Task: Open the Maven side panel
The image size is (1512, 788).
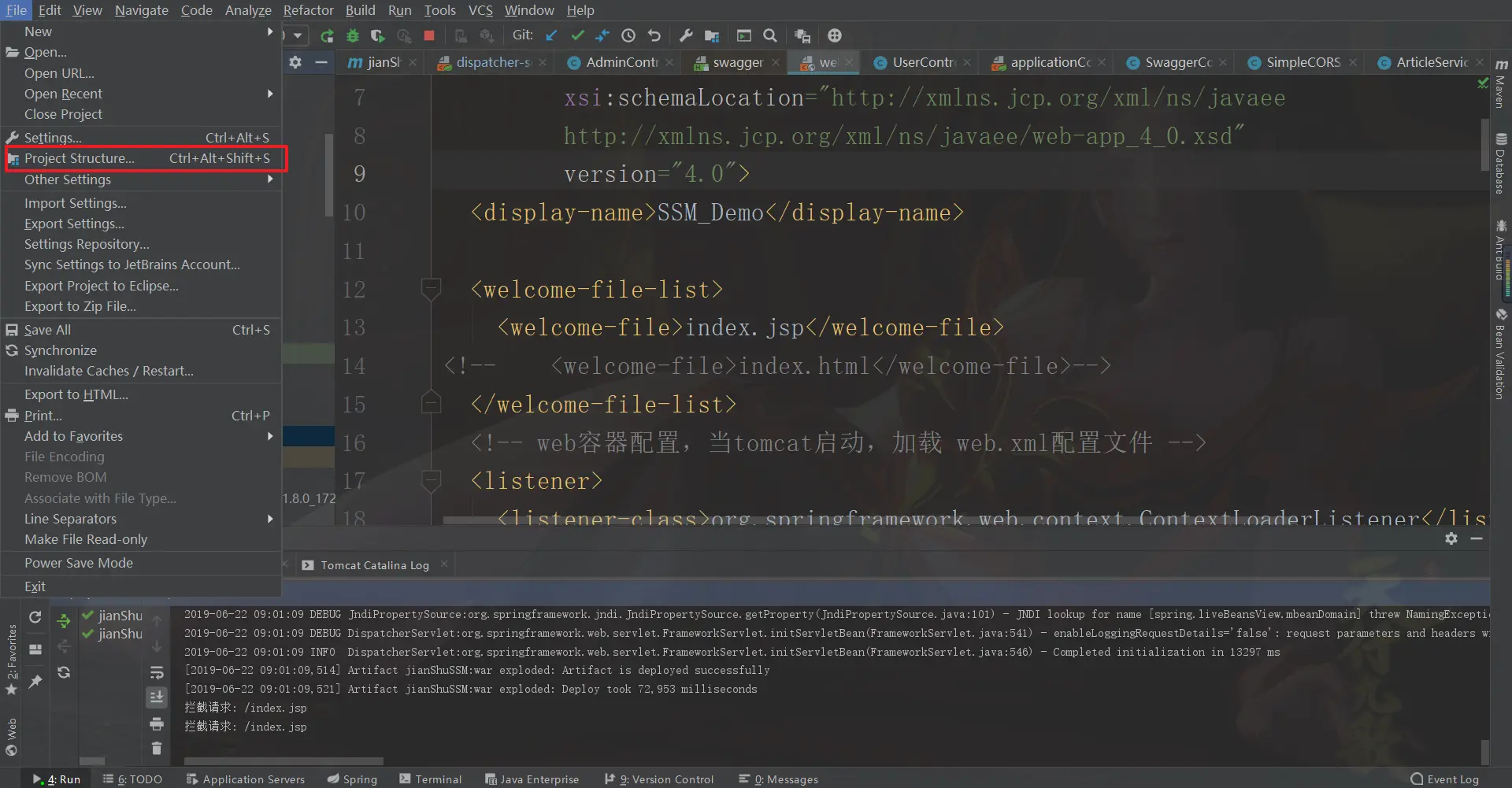Action: 1501,83
